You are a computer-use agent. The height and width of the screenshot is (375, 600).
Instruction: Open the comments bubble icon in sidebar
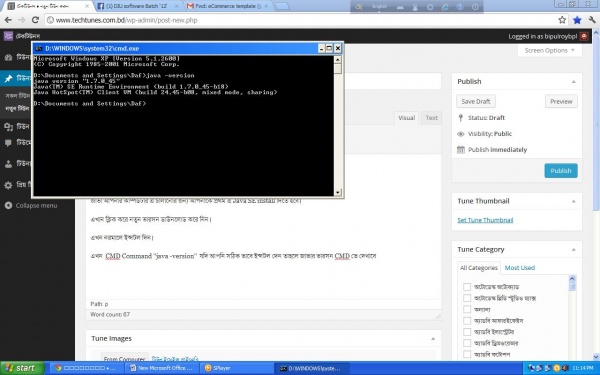point(8,143)
